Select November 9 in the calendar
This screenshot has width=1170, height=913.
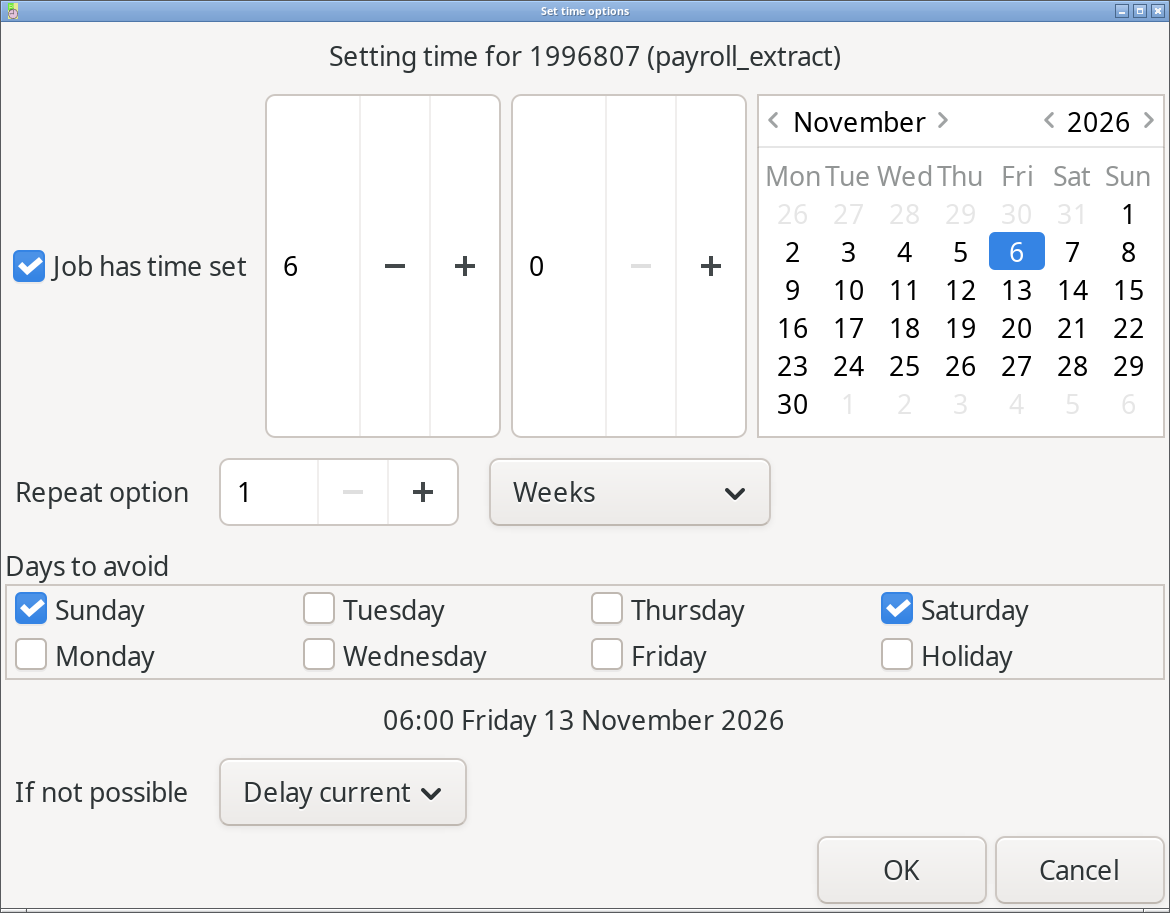click(792, 290)
